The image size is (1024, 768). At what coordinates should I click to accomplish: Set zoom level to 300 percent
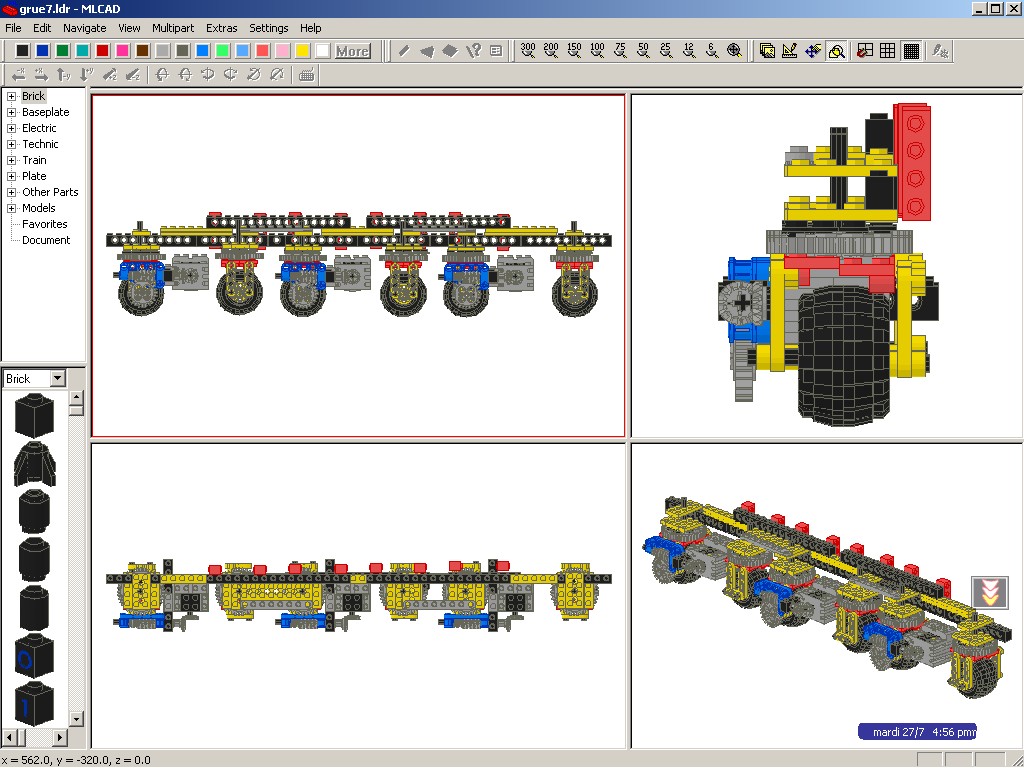[528, 51]
